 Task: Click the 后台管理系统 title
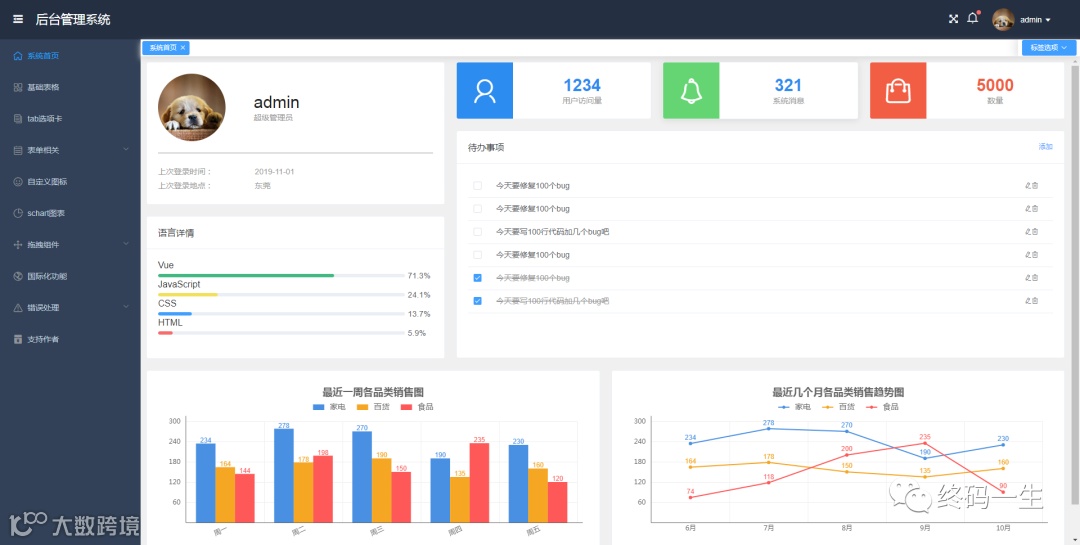tap(73, 19)
